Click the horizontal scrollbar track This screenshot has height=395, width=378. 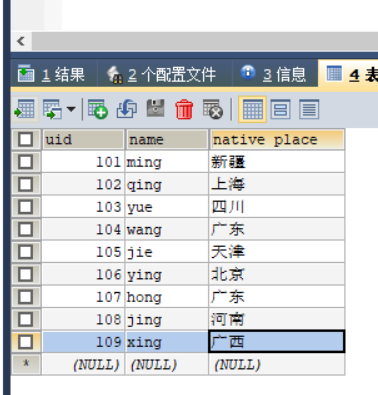pos(205,41)
